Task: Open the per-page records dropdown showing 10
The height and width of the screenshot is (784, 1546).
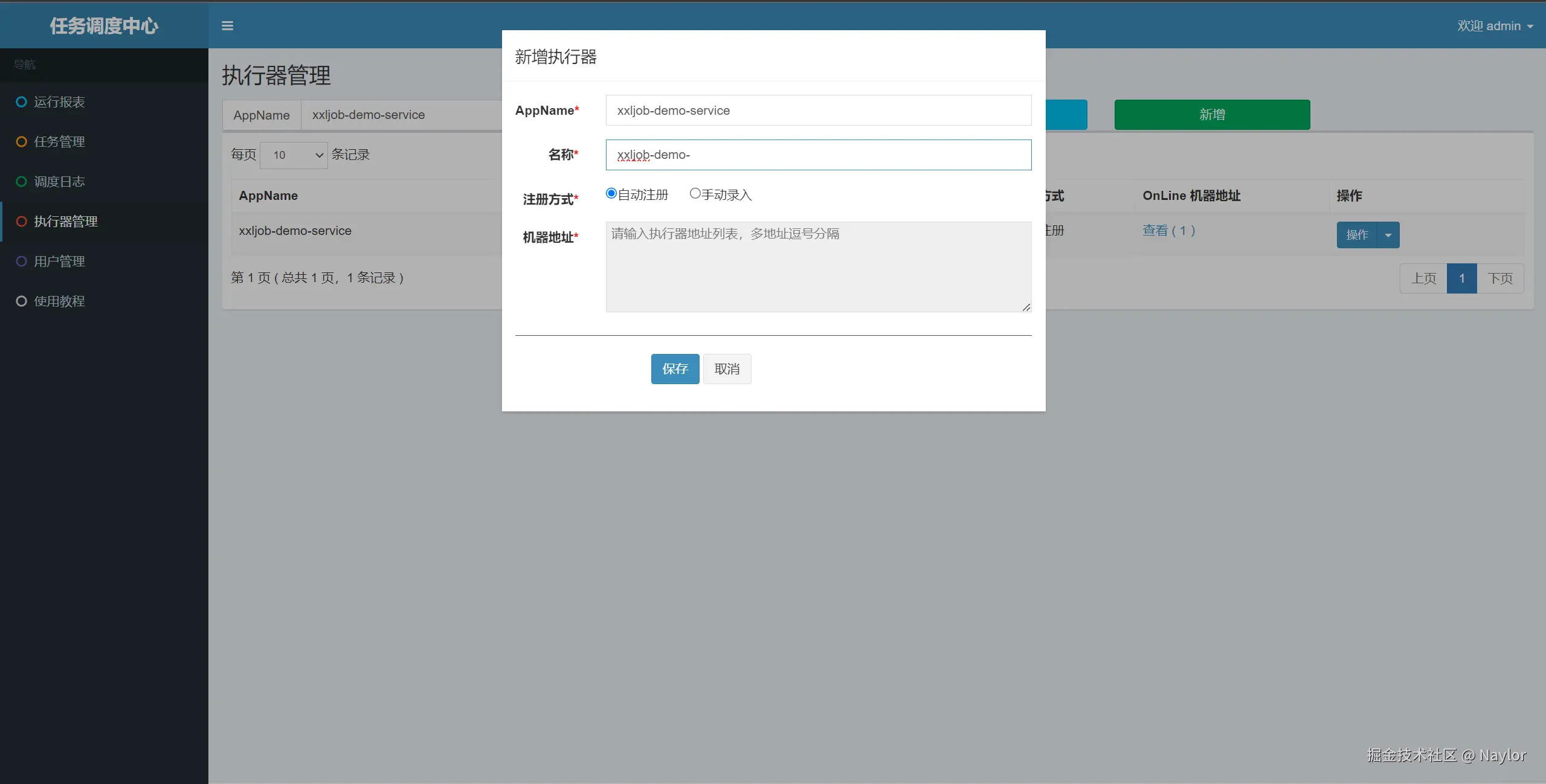Action: tap(294, 155)
